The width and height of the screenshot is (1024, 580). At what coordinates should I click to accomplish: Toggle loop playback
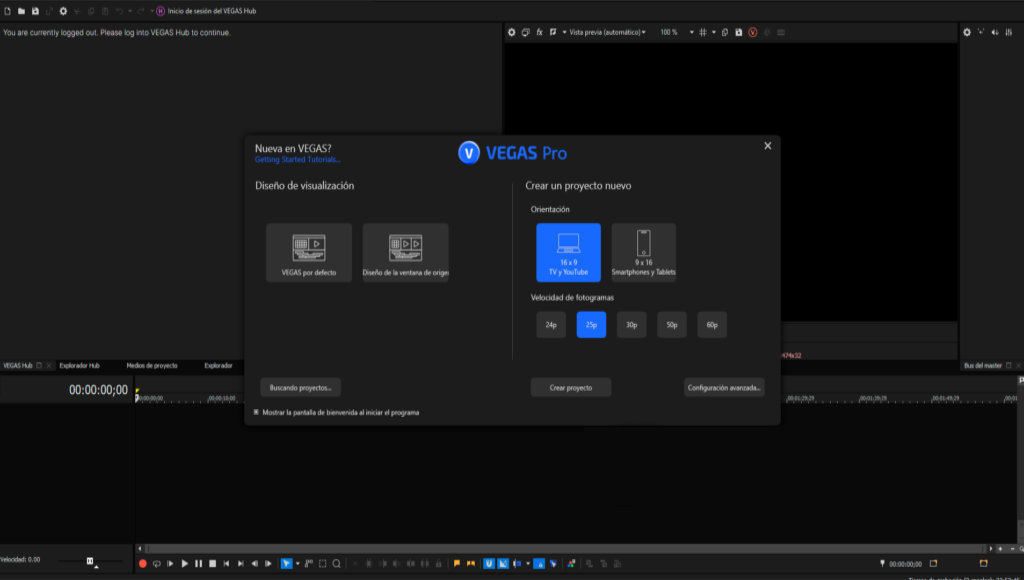coord(157,564)
